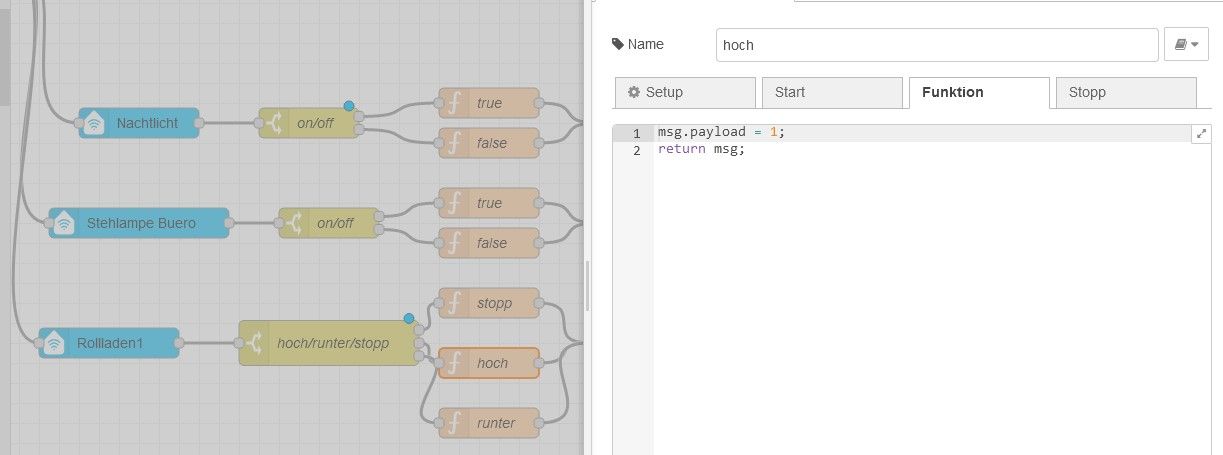The width and height of the screenshot is (1223, 455).
Task: Click the Rollladen1 node icon
Action: tap(54, 343)
